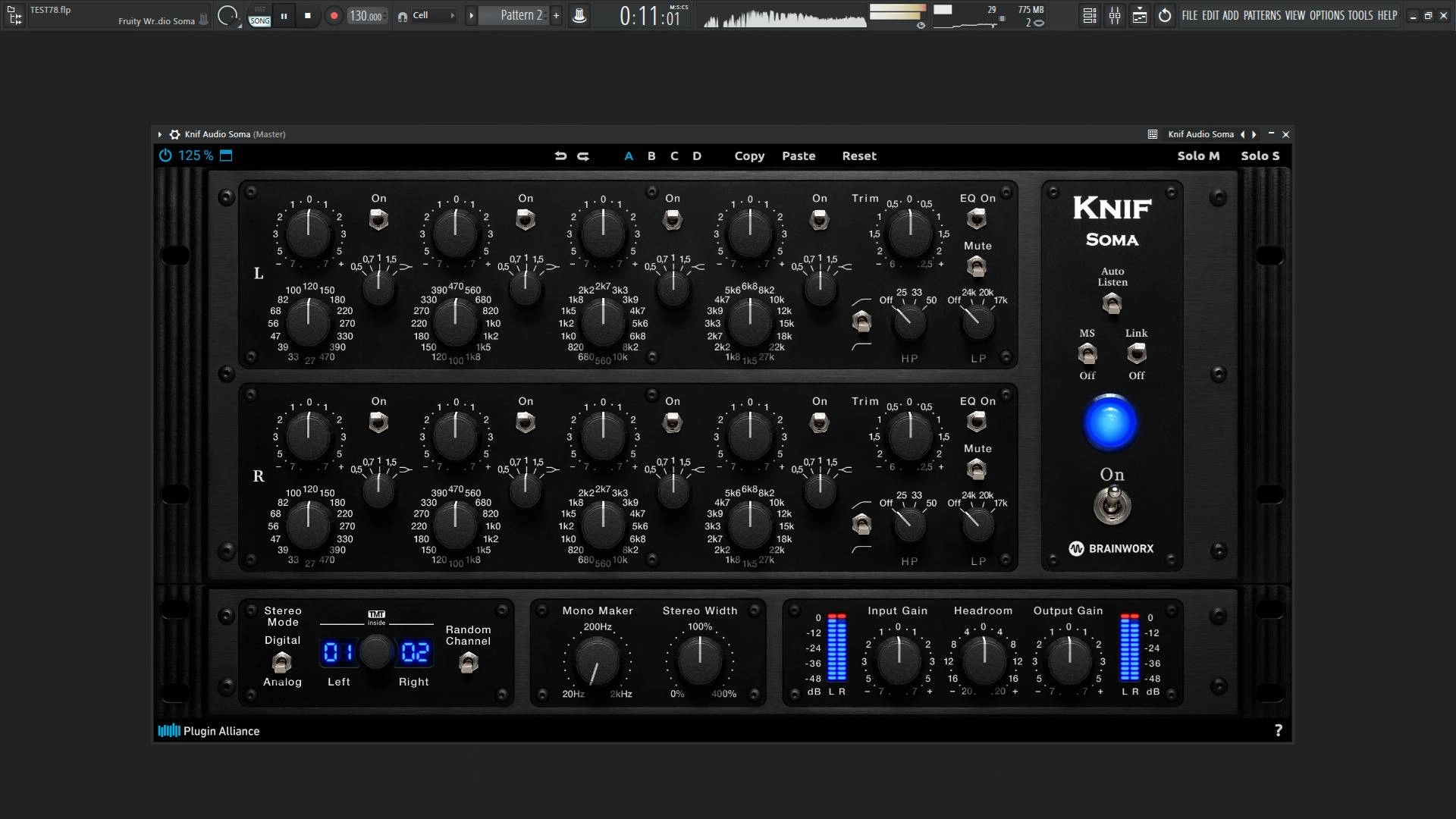Click the Reset button
1456x819 pixels.
click(859, 155)
